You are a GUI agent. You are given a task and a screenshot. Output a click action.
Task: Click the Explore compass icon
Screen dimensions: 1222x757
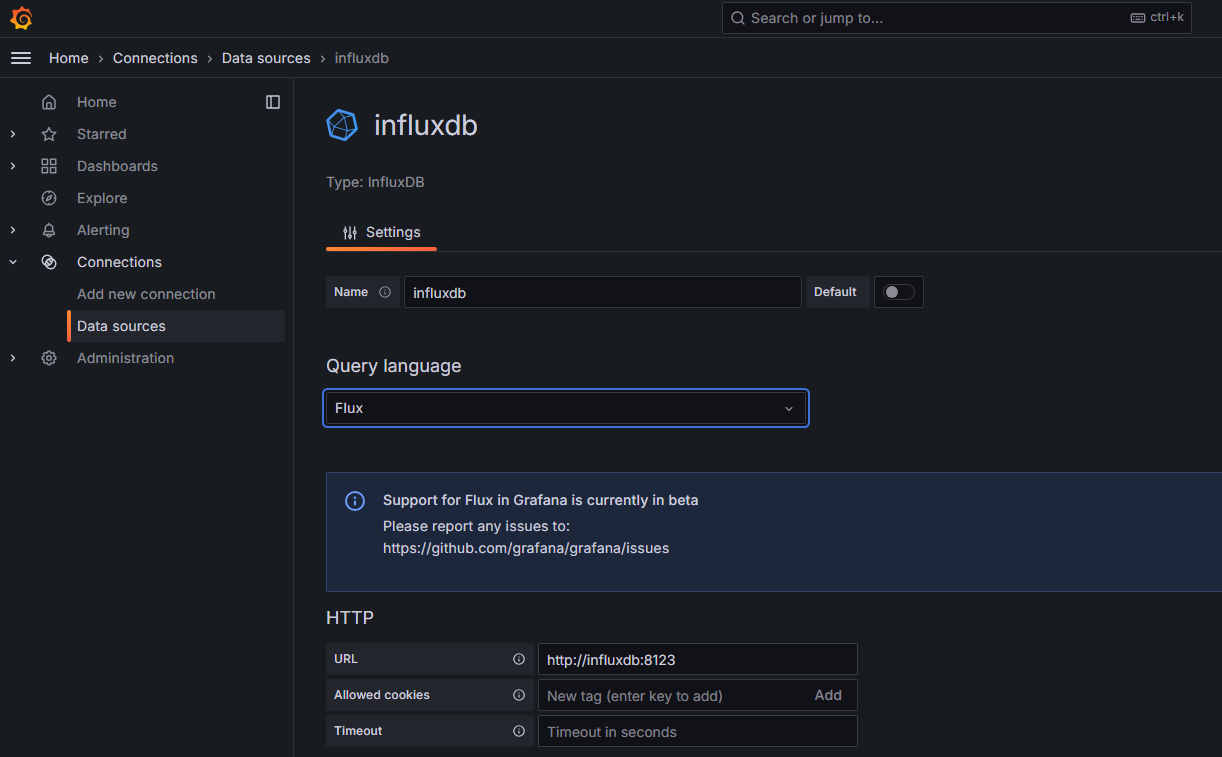49,198
